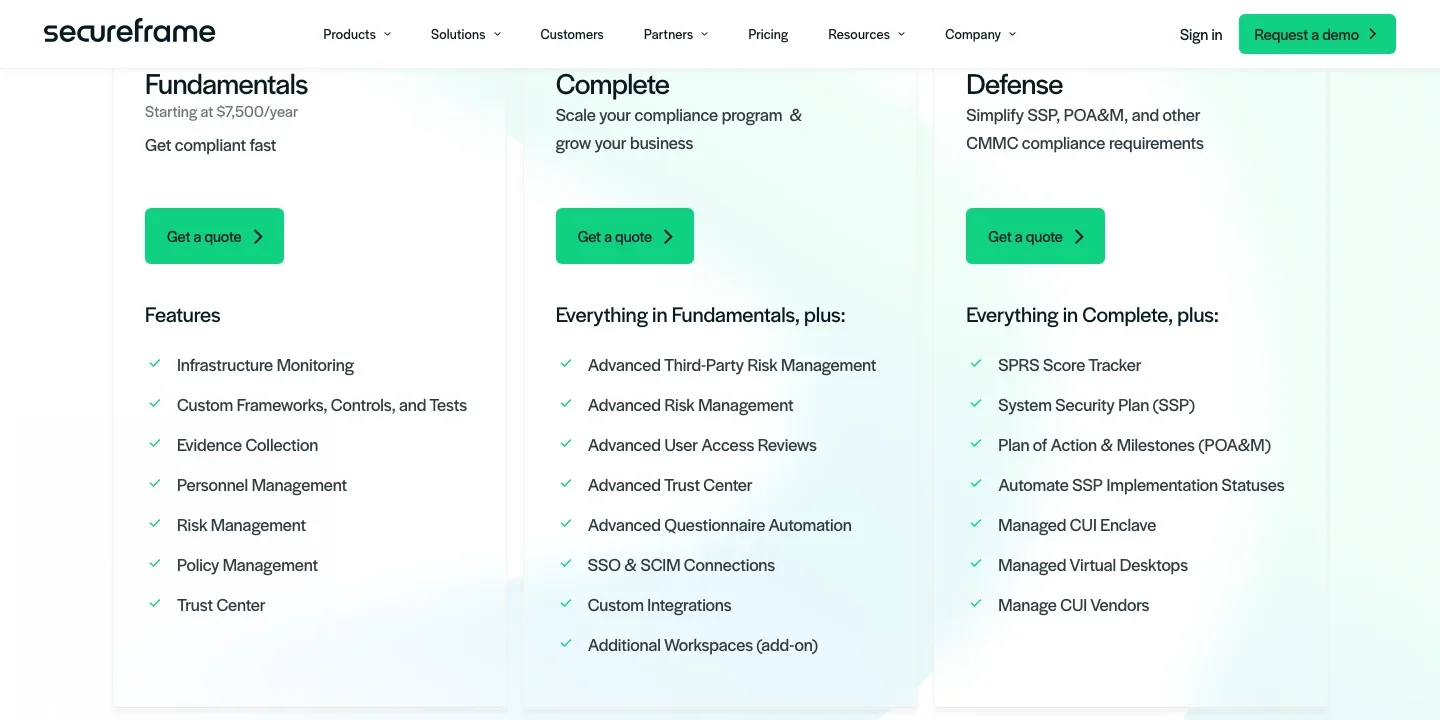The height and width of the screenshot is (720, 1440).
Task: Click the Secureframe logo
Action: tap(129, 32)
